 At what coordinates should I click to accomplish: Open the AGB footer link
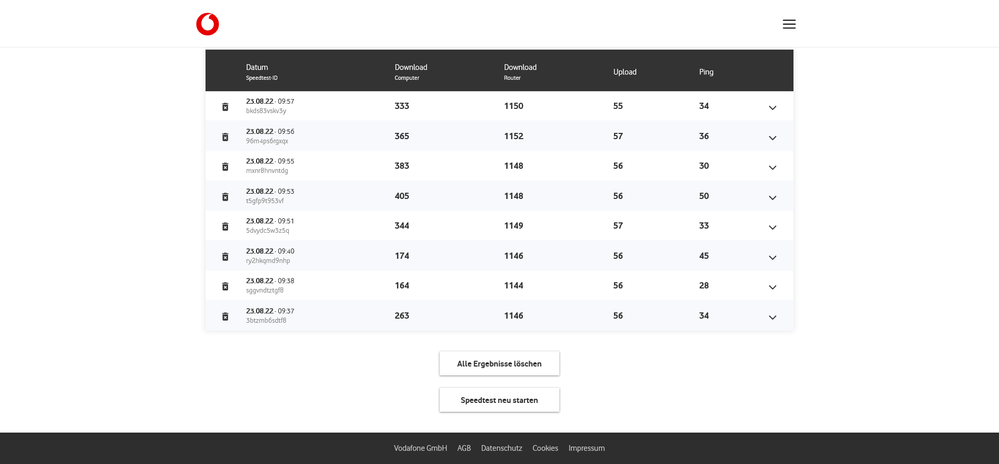tap(464, 448)
